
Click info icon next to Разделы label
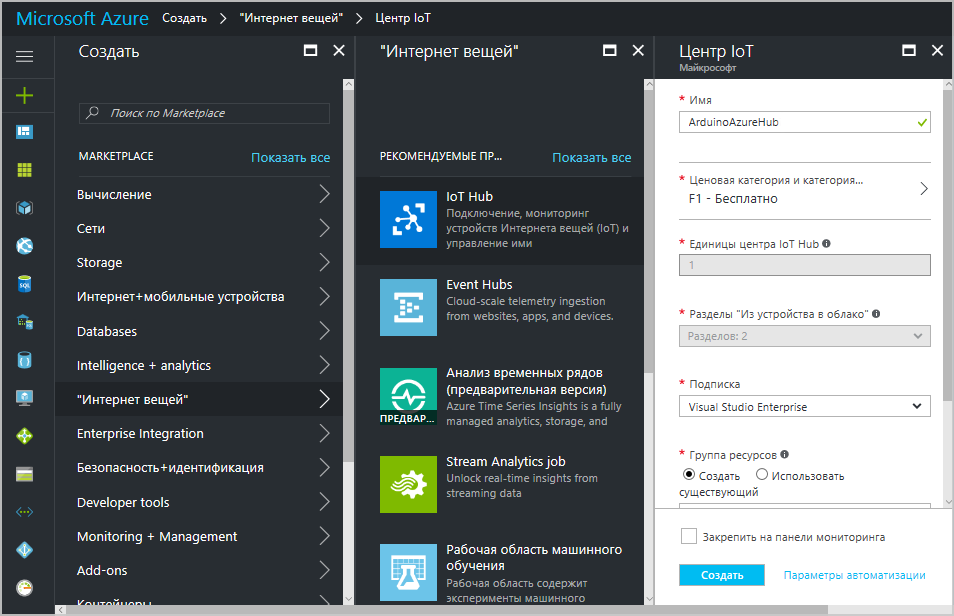[x=876, y=314]
